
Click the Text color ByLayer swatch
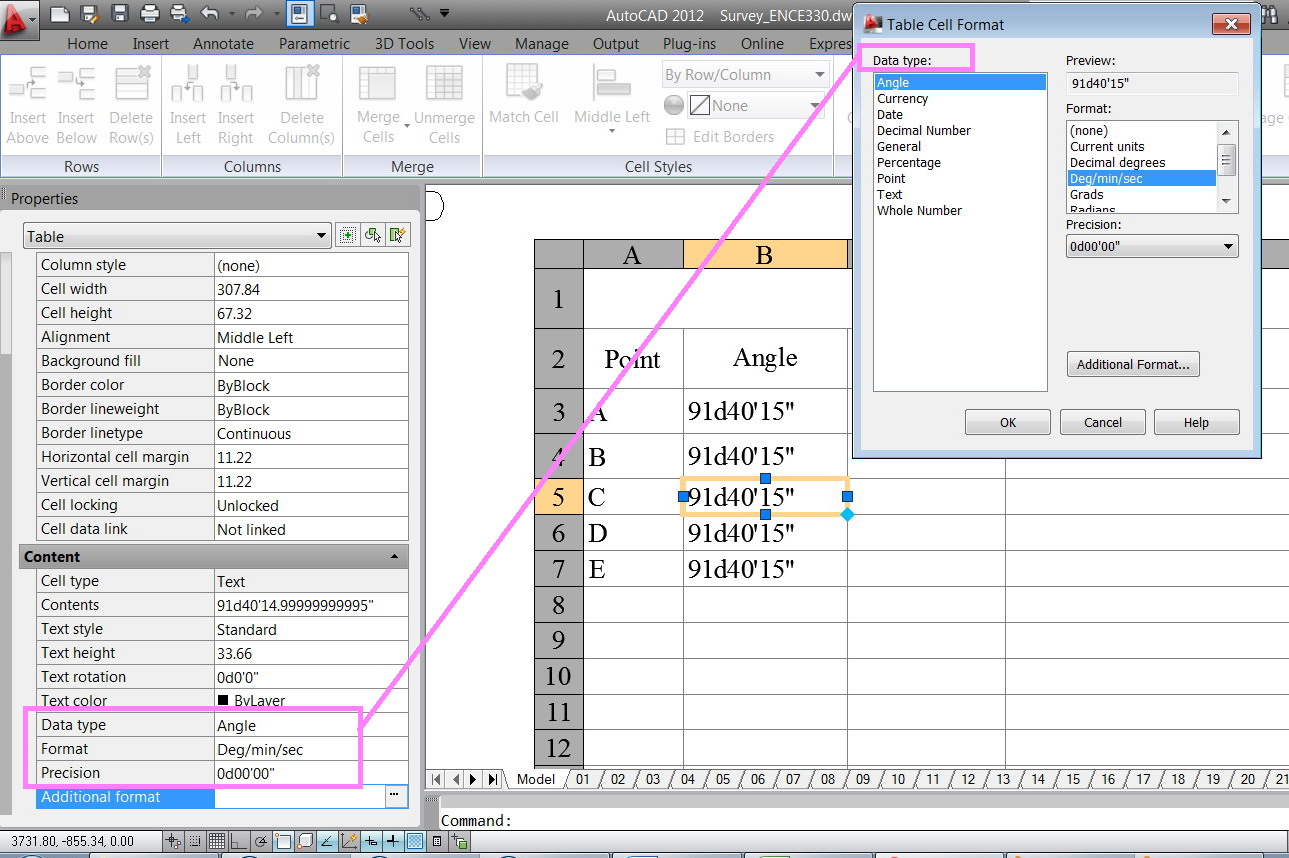click(223, 701)
